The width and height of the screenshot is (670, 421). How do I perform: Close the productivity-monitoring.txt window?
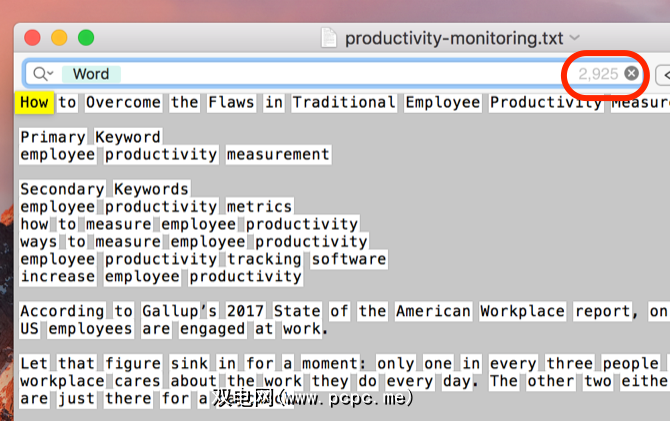point(32,38)
